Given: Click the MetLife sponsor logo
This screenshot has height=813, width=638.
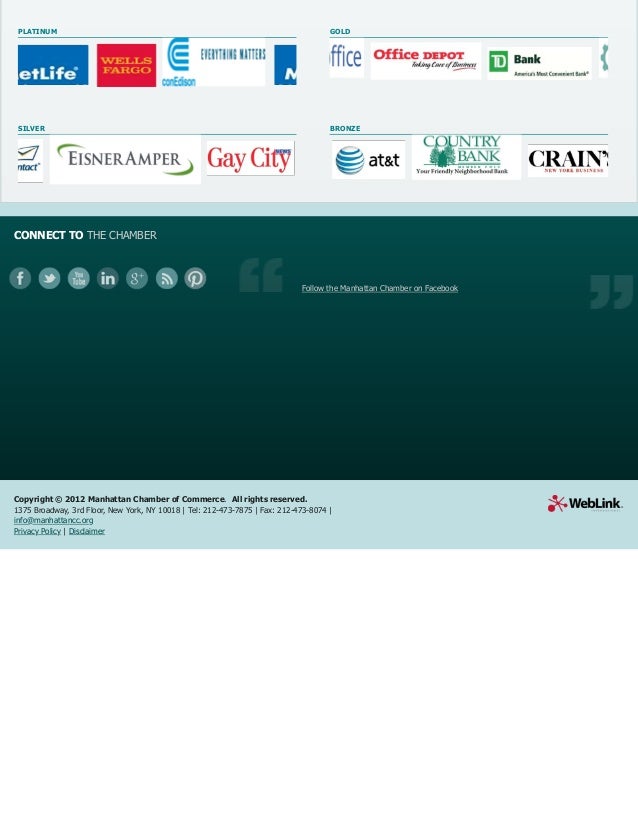Looking at the screenshot, I should [53, 65].
